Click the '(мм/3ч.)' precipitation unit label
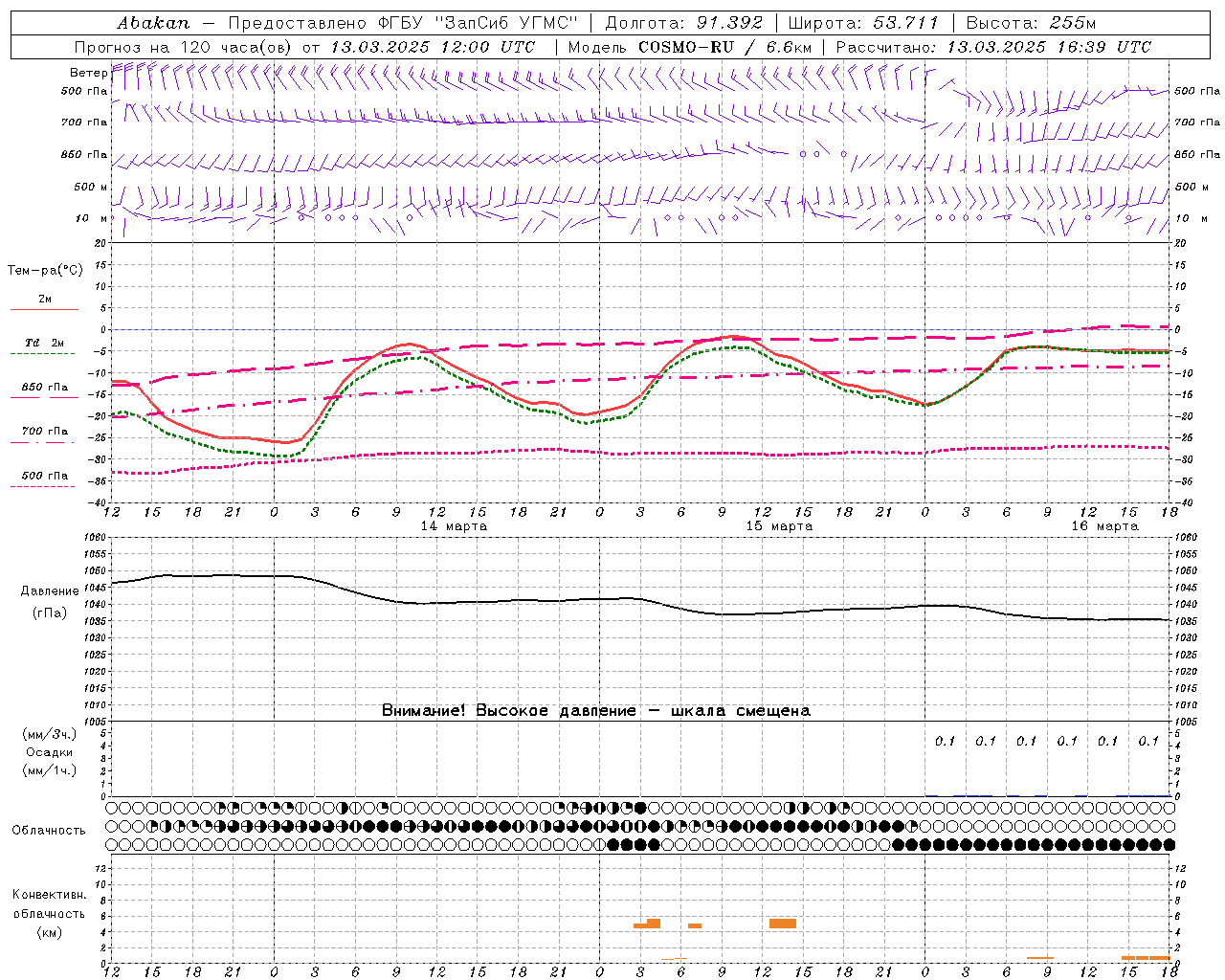This screenshot has height=980, width=1225. click(x=50, y=735)
